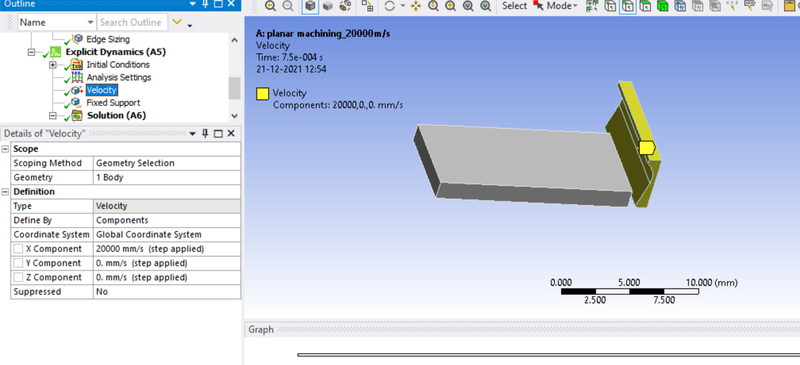The width and height of the screenshot is (800, 365).
Task: Toggle the Z Component parameter checkbox
Action: pos(18,278)
